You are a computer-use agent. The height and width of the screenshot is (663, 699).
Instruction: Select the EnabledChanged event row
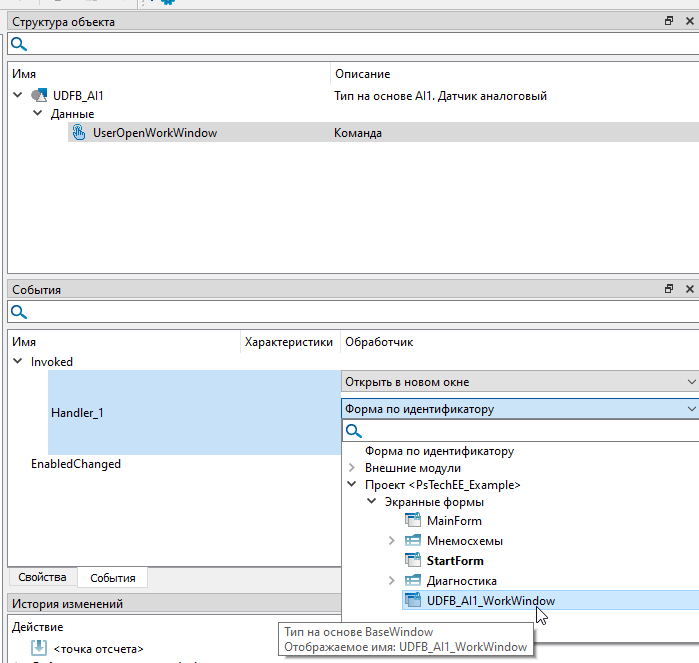[x=76, y=464]
